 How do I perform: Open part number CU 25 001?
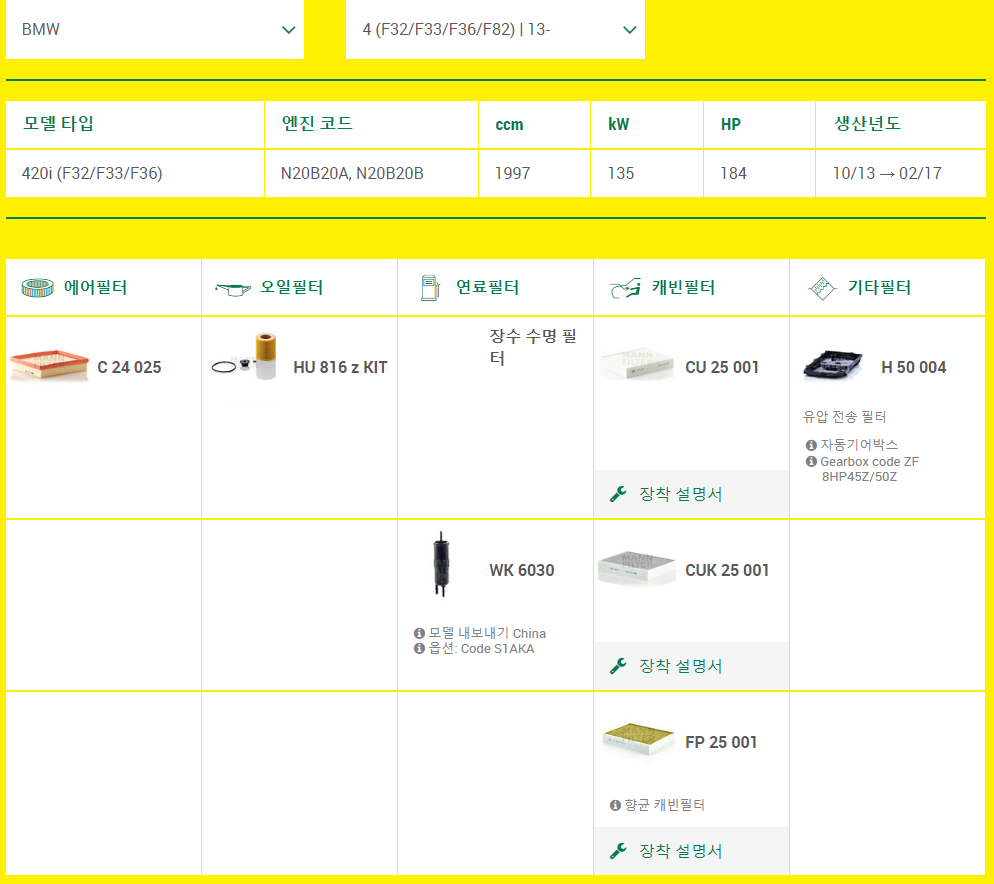tap(722, 367)
